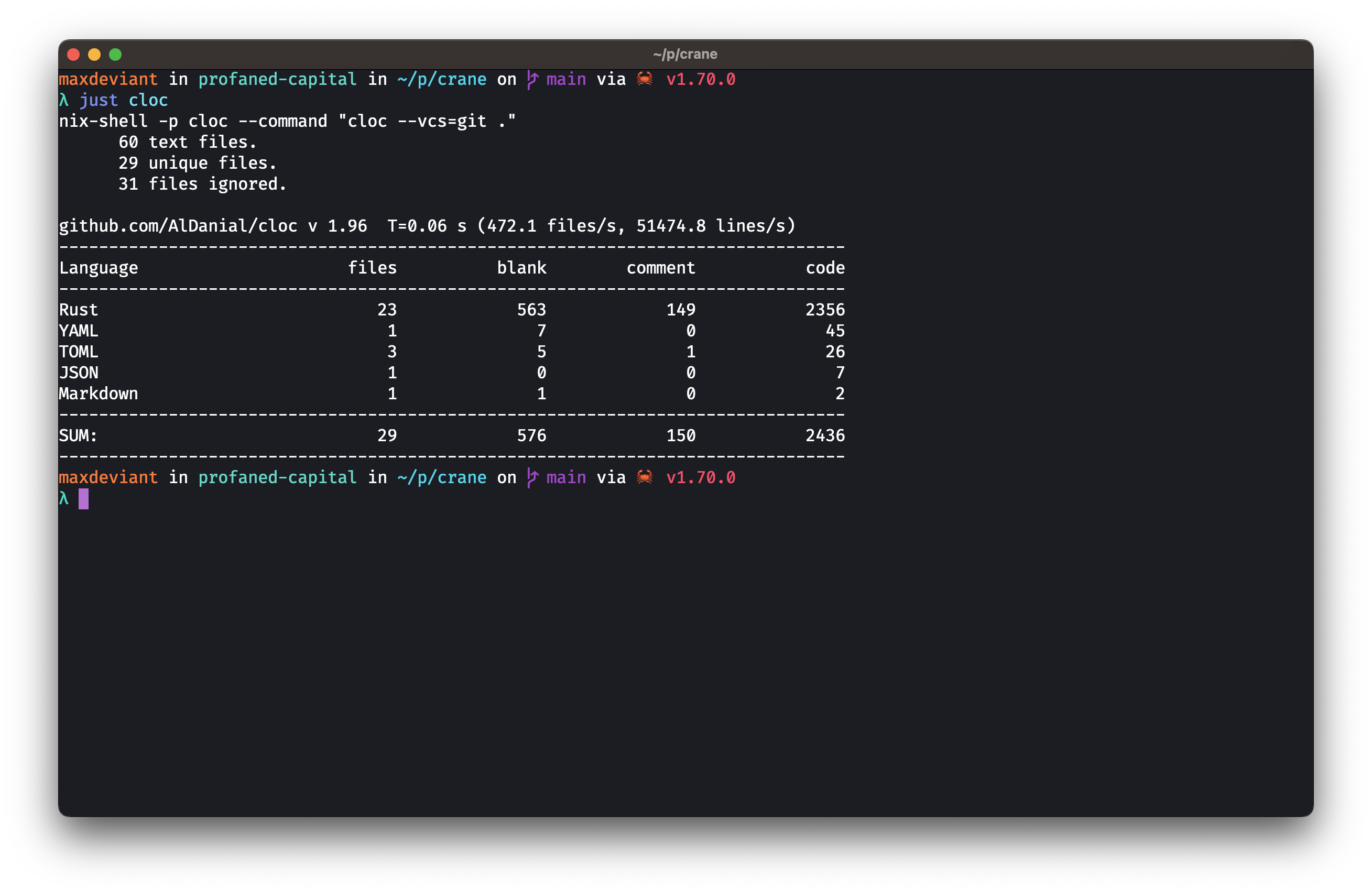This screenshot has width=1372, height=894.
Task: Click 'profaned-capital' hostname in top prompt
Action: (x=278, y=80)
